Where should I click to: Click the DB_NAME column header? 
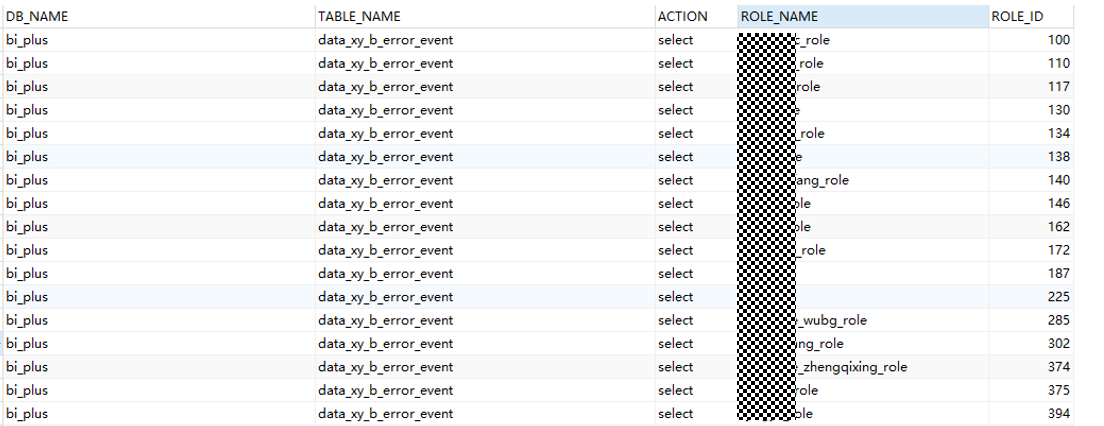37,16
